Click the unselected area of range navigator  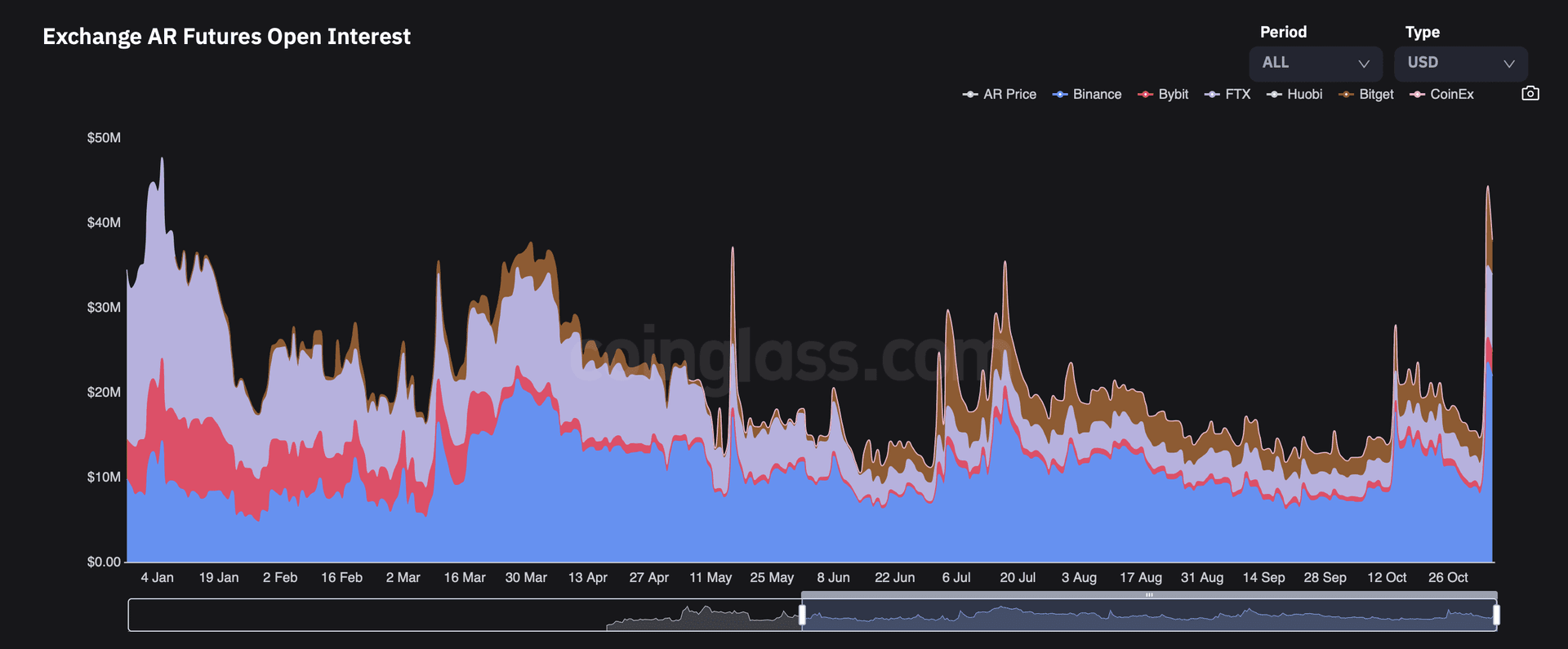click(x=464, y=615)
